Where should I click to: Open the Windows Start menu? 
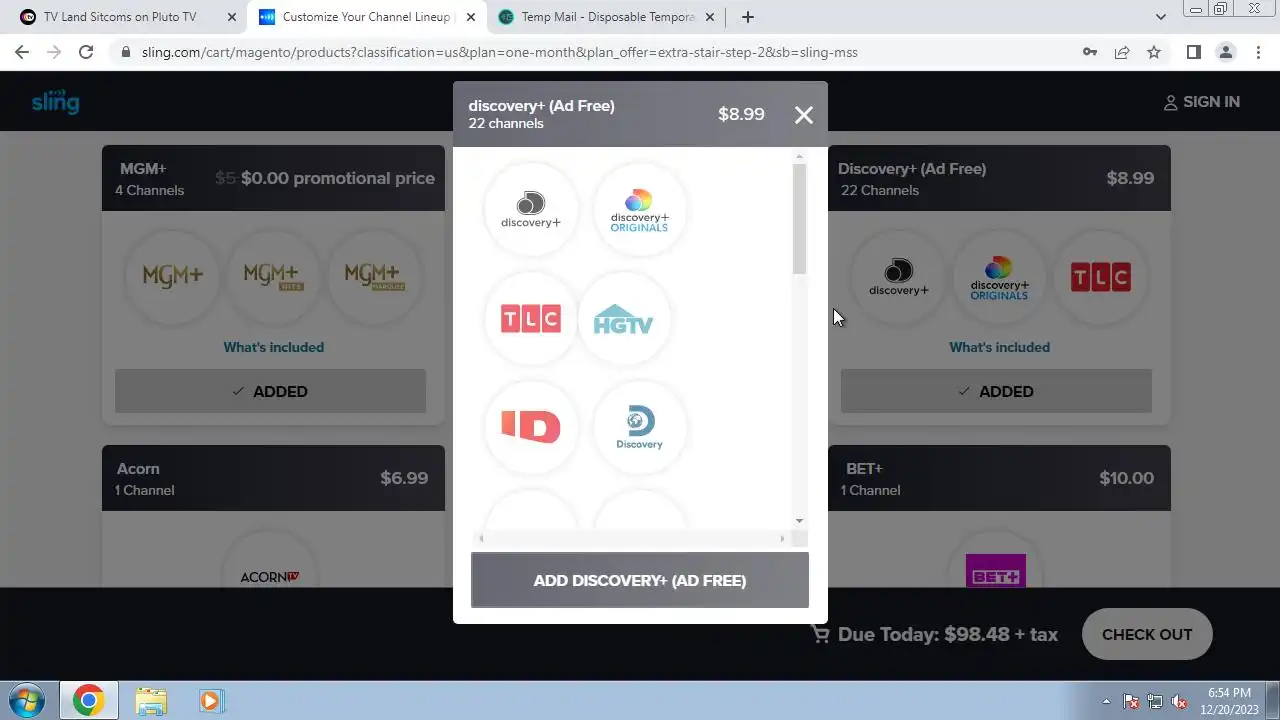(27, 701)
